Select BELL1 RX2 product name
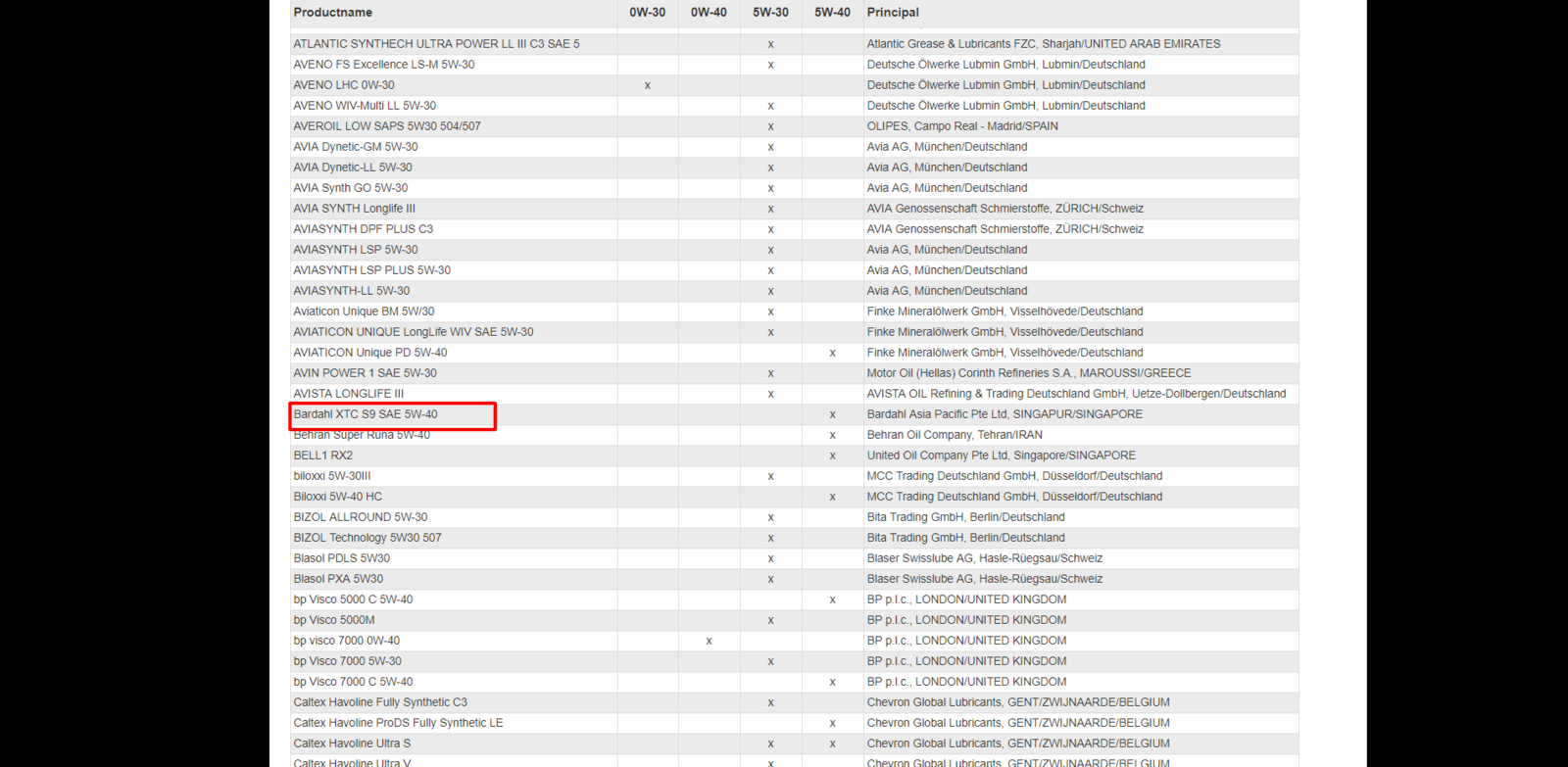Screen dimensions: 1568x767 tap(323, 455)
